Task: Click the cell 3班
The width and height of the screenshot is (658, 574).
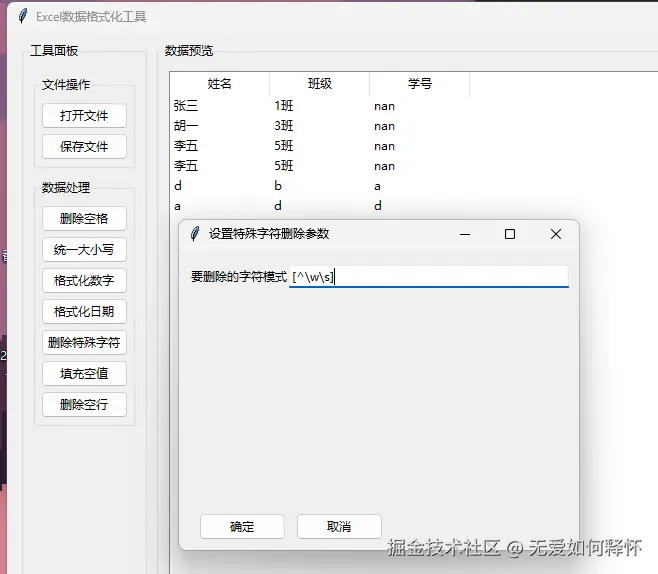Action: [x=284, y=126]
